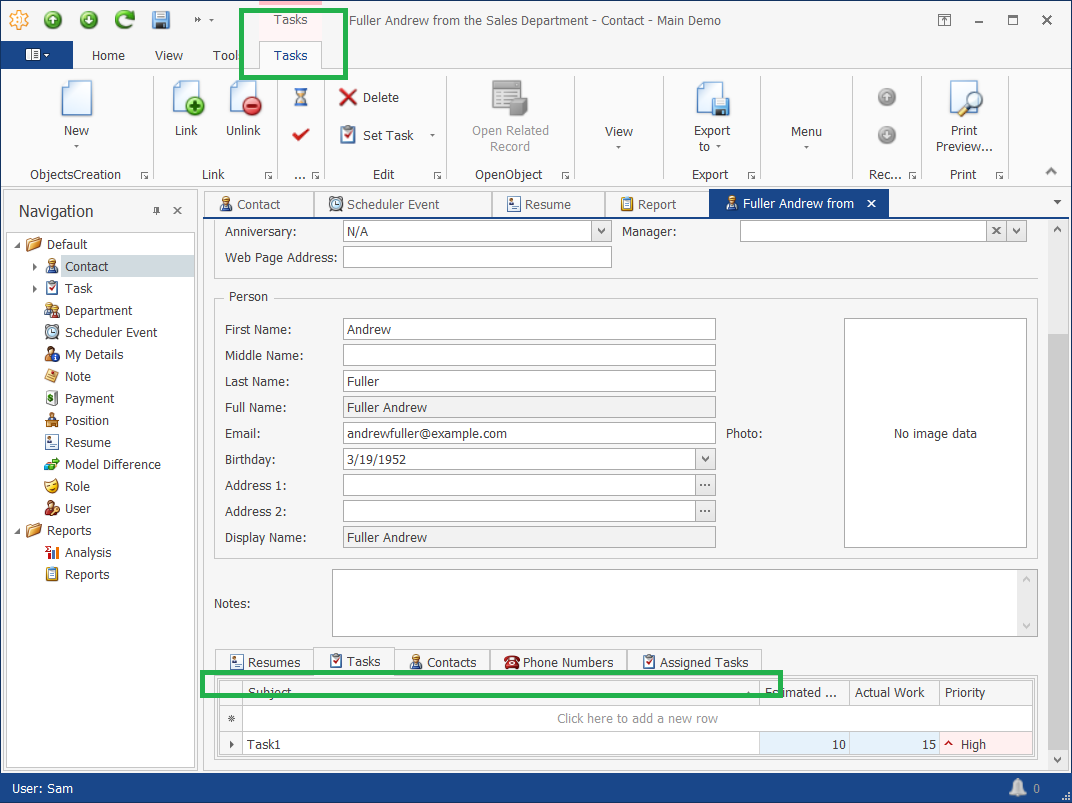
Task: Click the refresh icon in the quick access toolbar
Action: point(123,20)
